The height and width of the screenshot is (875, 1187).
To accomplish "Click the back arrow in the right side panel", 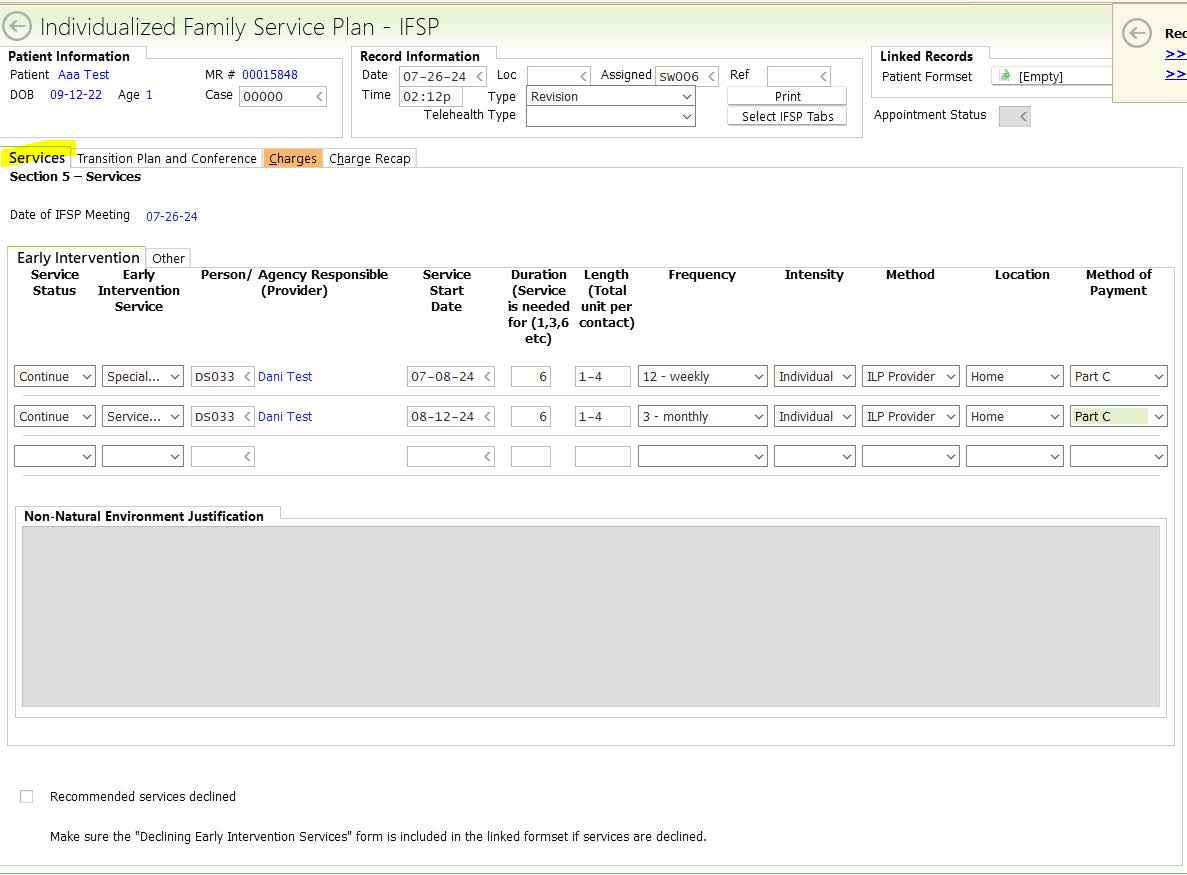I will [1137, 34].
